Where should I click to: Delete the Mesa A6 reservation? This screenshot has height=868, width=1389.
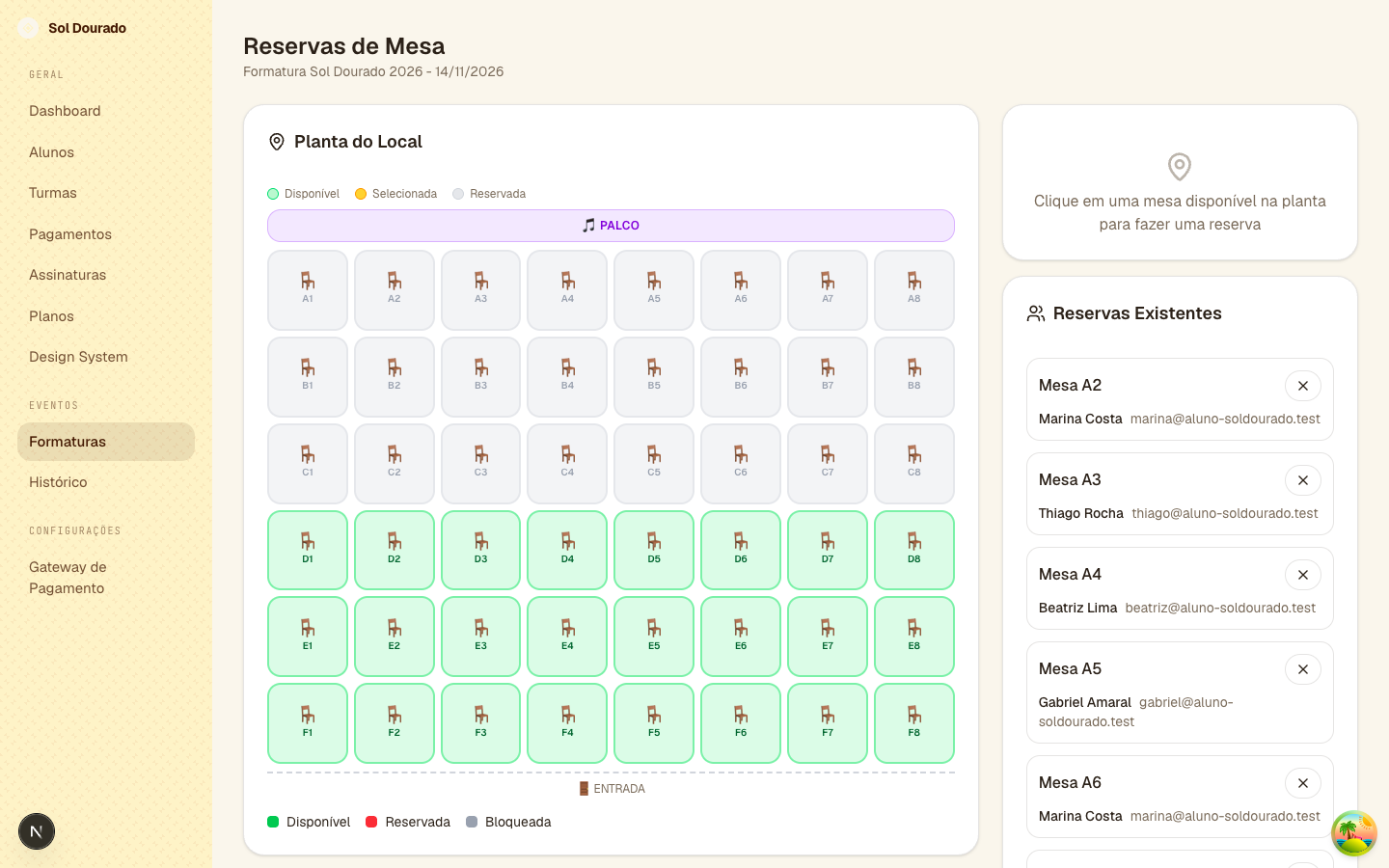(1303, 783)
